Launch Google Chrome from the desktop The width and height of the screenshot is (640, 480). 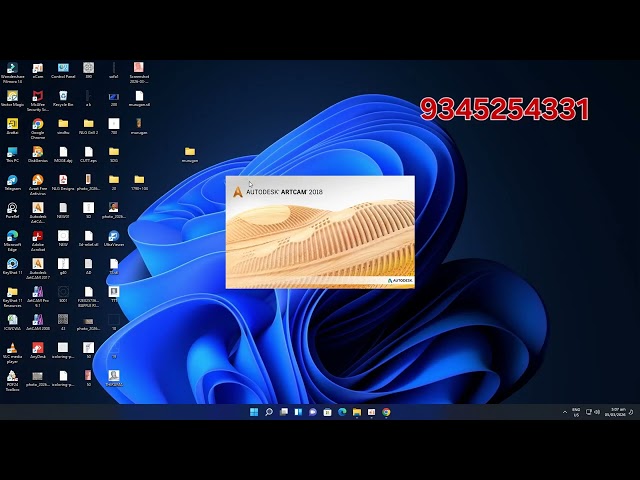[x=38, y=129]
